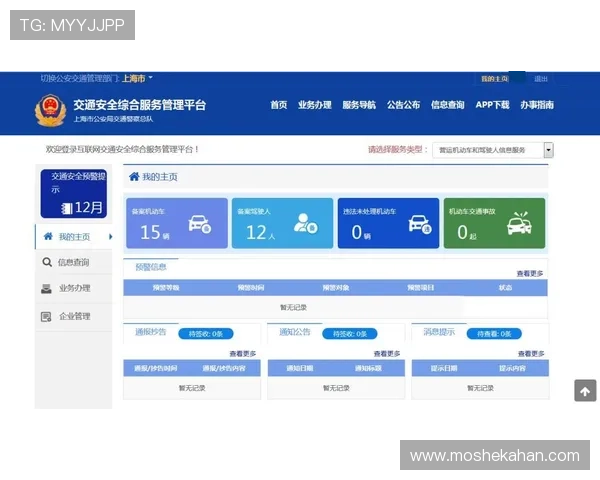
Task: Open 服务导航 in top navigation
Action: [359, 105]
